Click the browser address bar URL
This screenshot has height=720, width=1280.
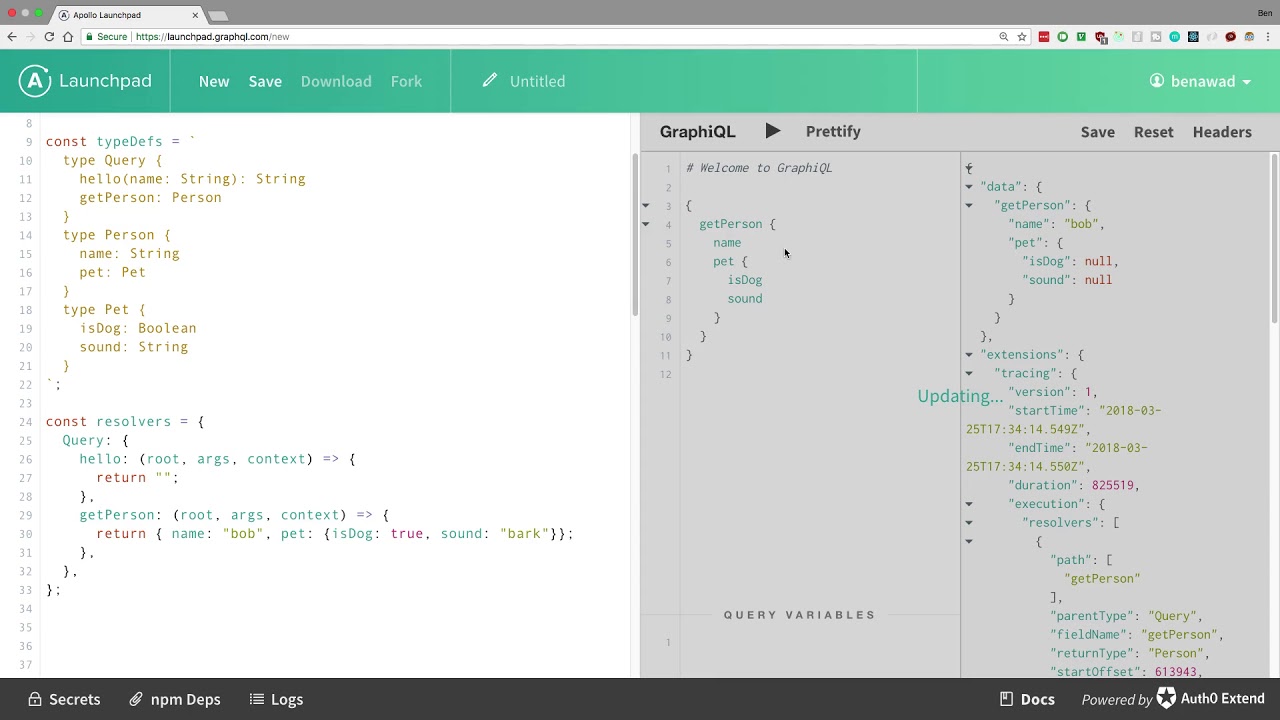point(212,37)
